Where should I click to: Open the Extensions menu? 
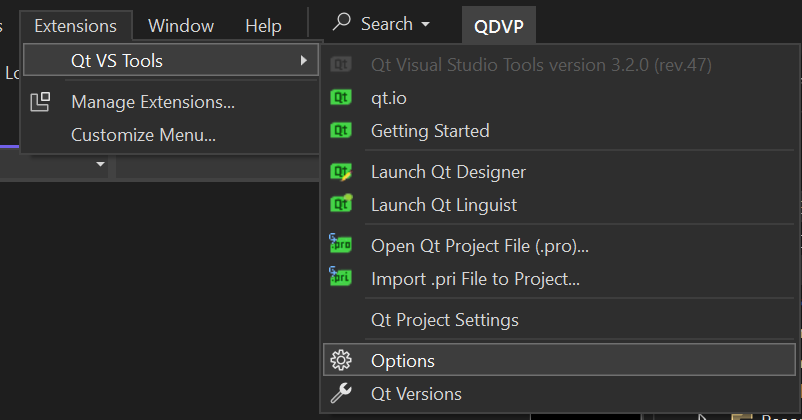75,25
